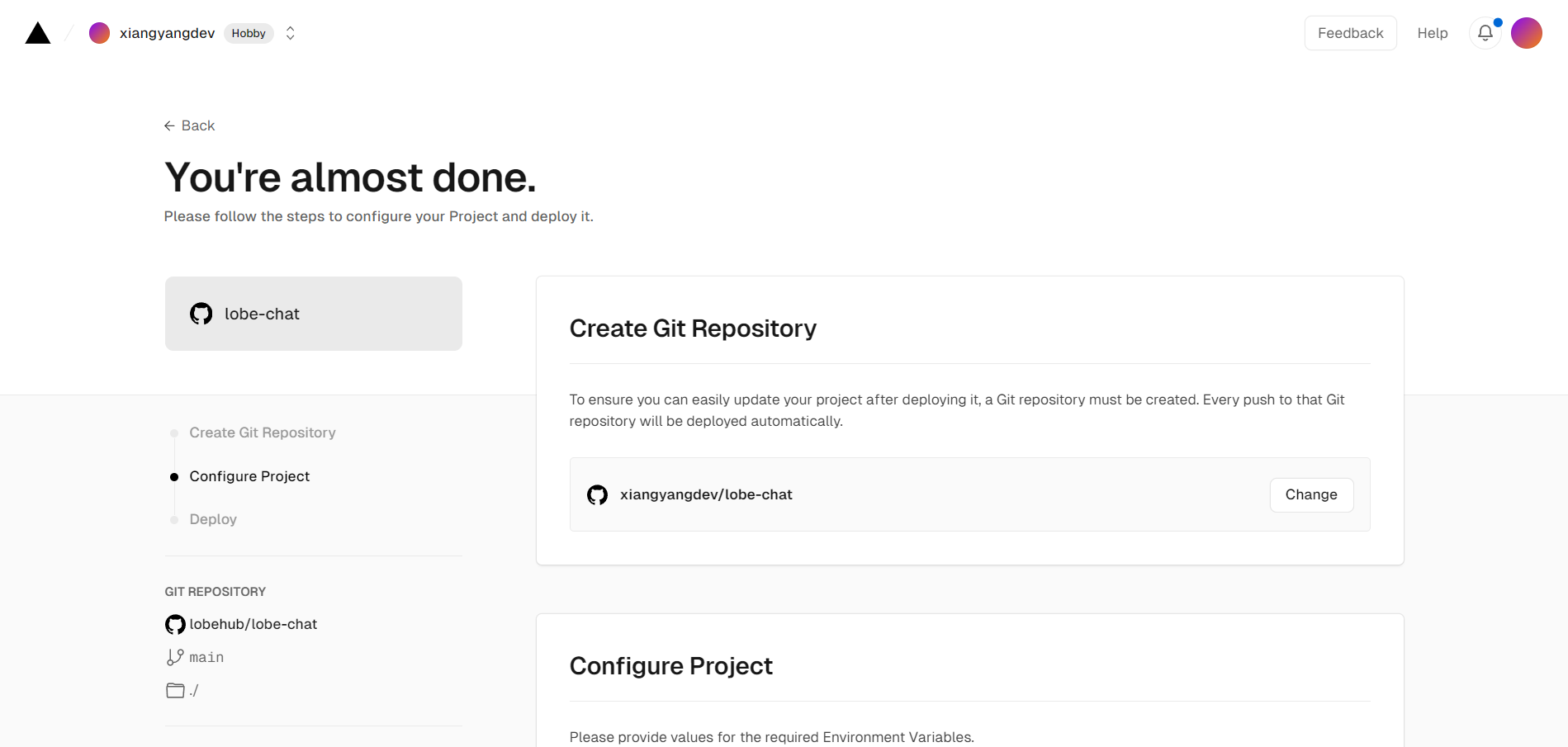Click GitHub icon beside xiangyangdev/lobe-chat
1568x747 pixels.
click(x=597, y=494)
